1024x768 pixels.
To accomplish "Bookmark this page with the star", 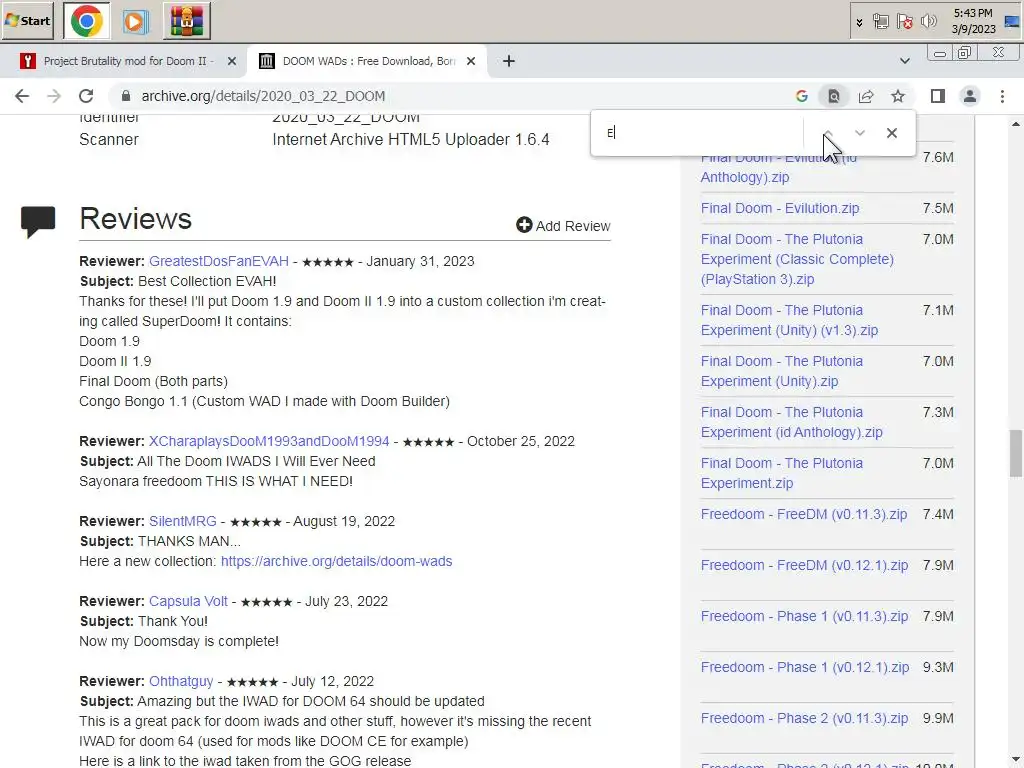I will 898,96.
